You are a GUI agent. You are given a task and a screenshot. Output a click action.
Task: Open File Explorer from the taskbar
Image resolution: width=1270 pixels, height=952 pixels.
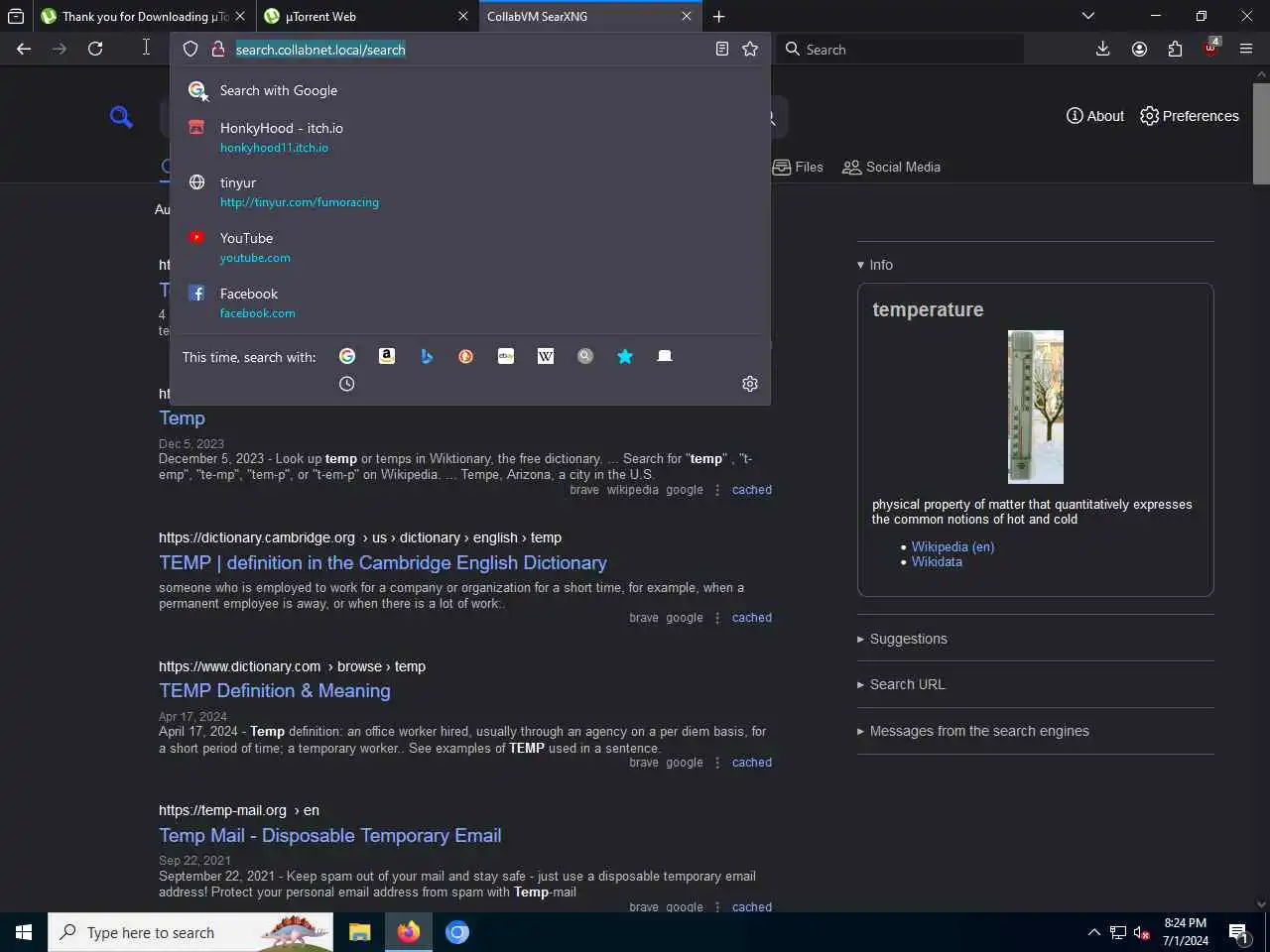tap(359, 932)
